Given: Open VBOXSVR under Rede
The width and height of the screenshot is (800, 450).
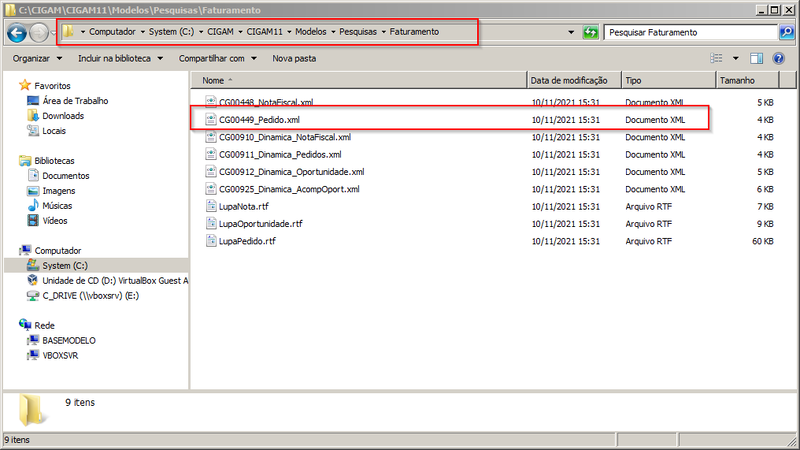Looking at the screenshot, I should coord(60,356).
